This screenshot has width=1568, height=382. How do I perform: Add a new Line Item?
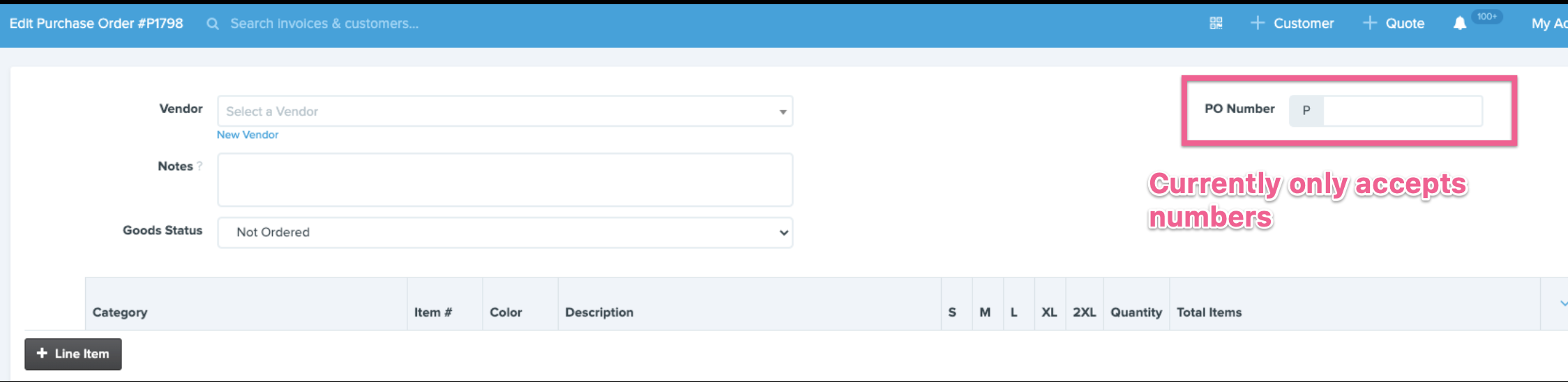tap(73, 353)
